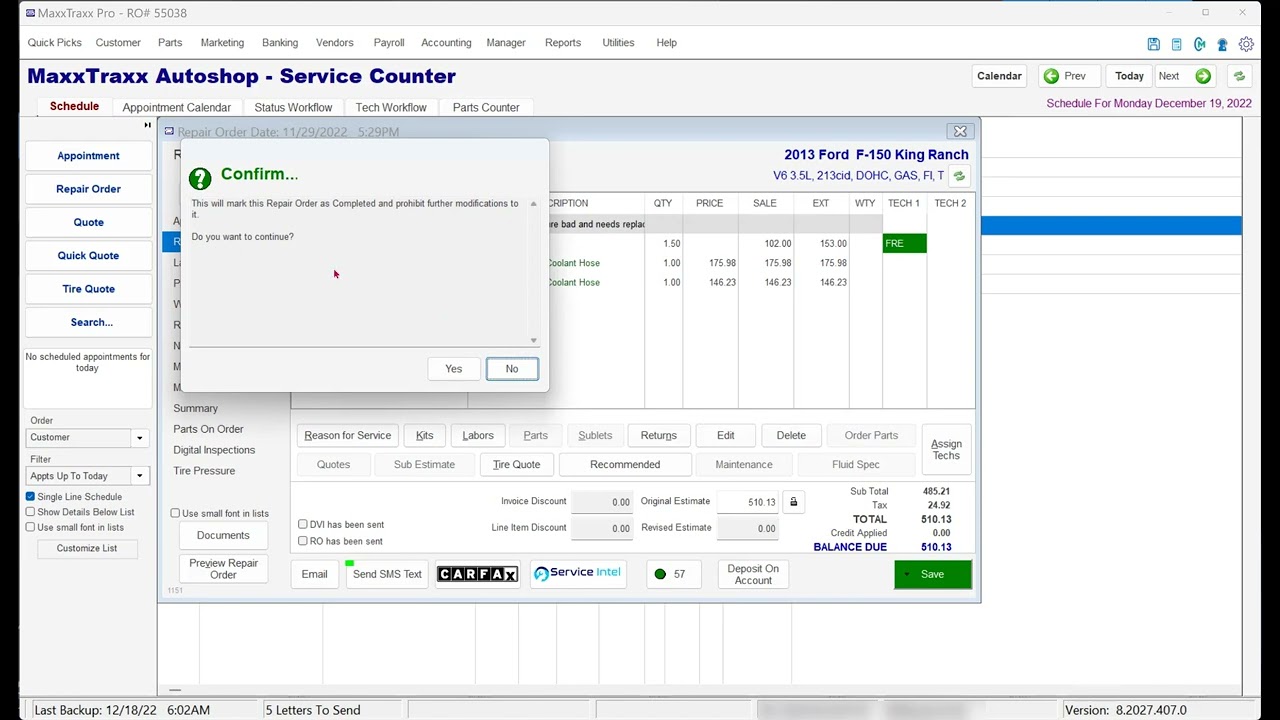Click the CM logo icon in top toolbar
1280x720 pixels.
(x=1199, y=44)
